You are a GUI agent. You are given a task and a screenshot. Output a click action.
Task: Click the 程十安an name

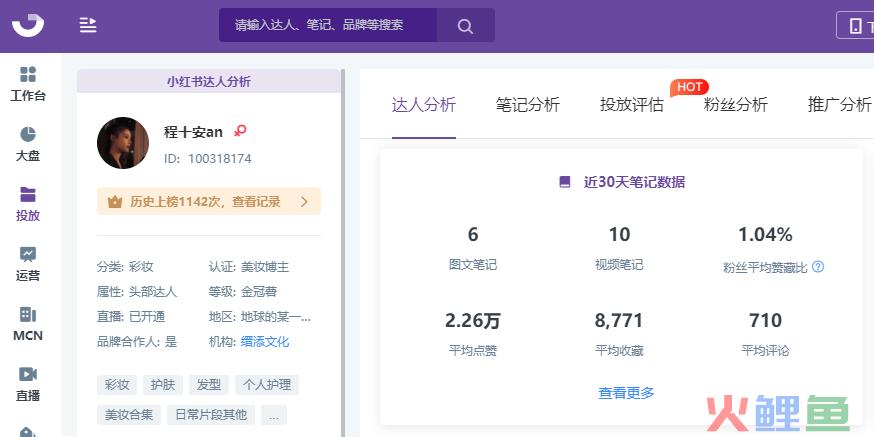[x=193, y=132]
